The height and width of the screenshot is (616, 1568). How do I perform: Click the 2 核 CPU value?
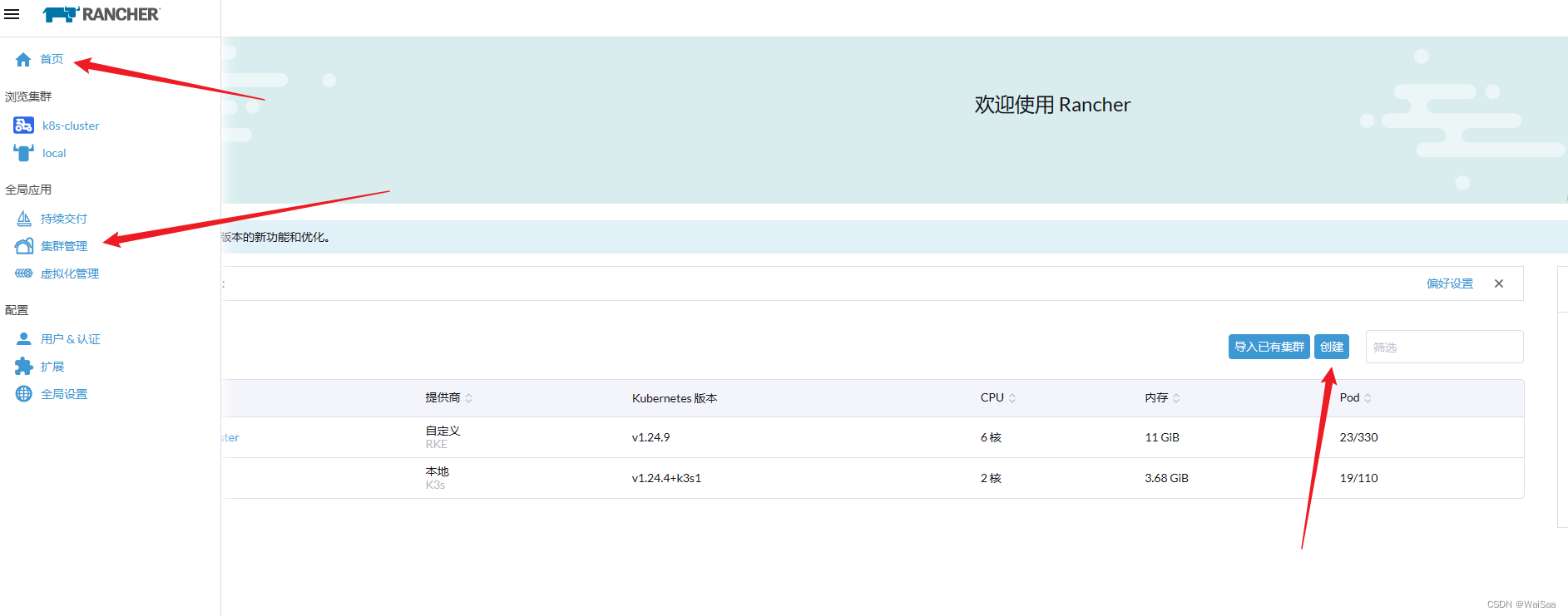(x=991, y=478)
